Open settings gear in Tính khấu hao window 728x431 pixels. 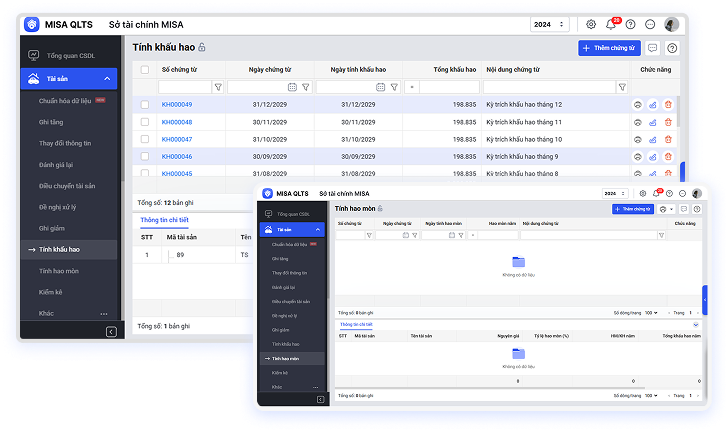coord(591,24)
